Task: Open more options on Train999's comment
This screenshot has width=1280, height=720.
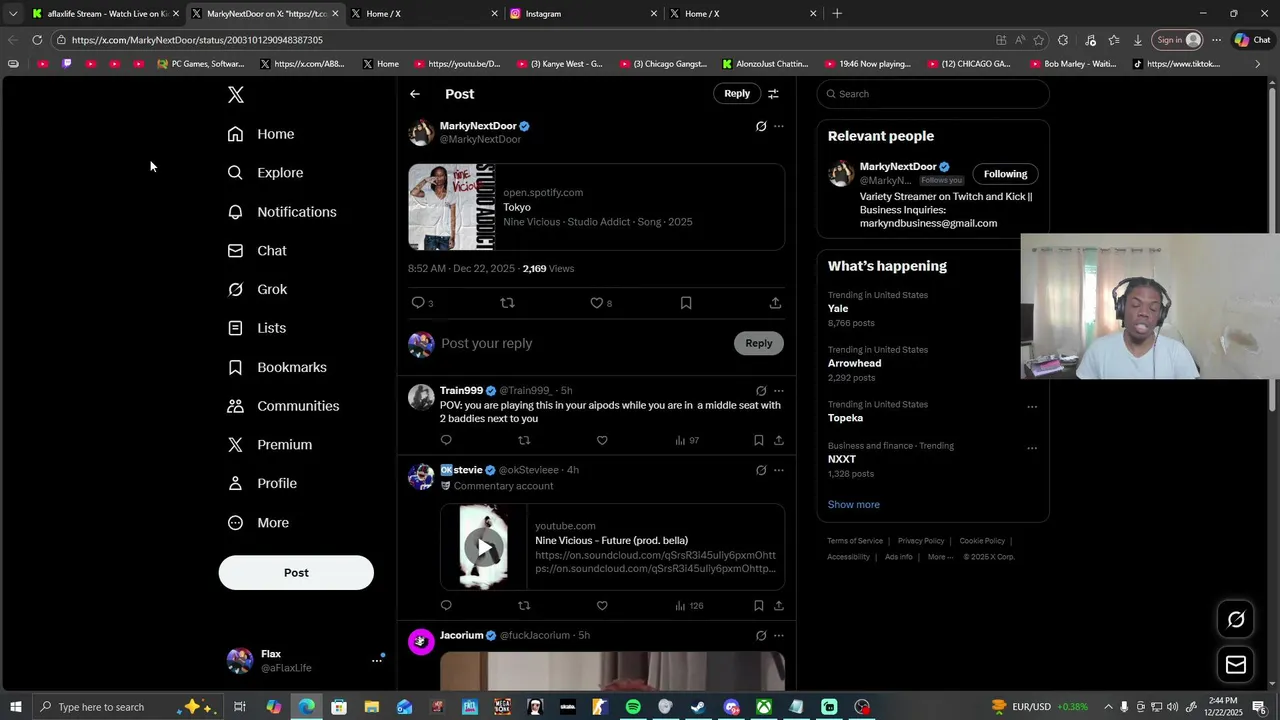Action: pos(779,391)
